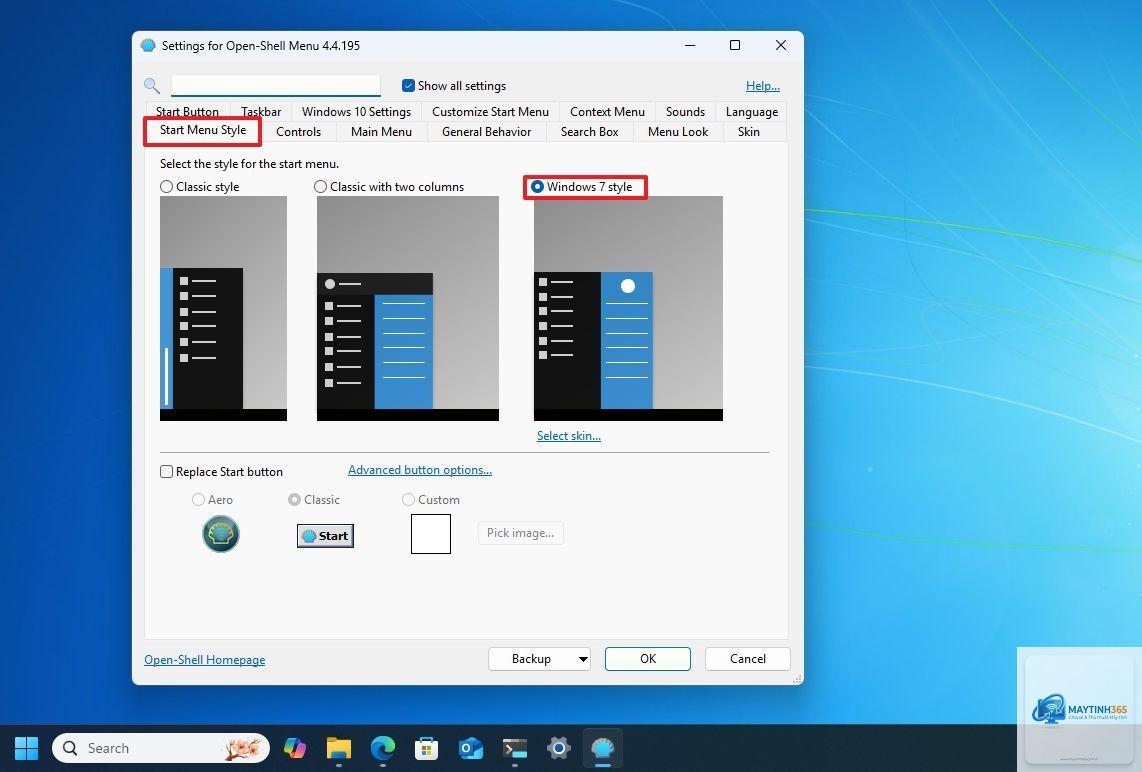
Task: Click Open-Shell shell icon on taskbar
Action: tap(602, 748)
